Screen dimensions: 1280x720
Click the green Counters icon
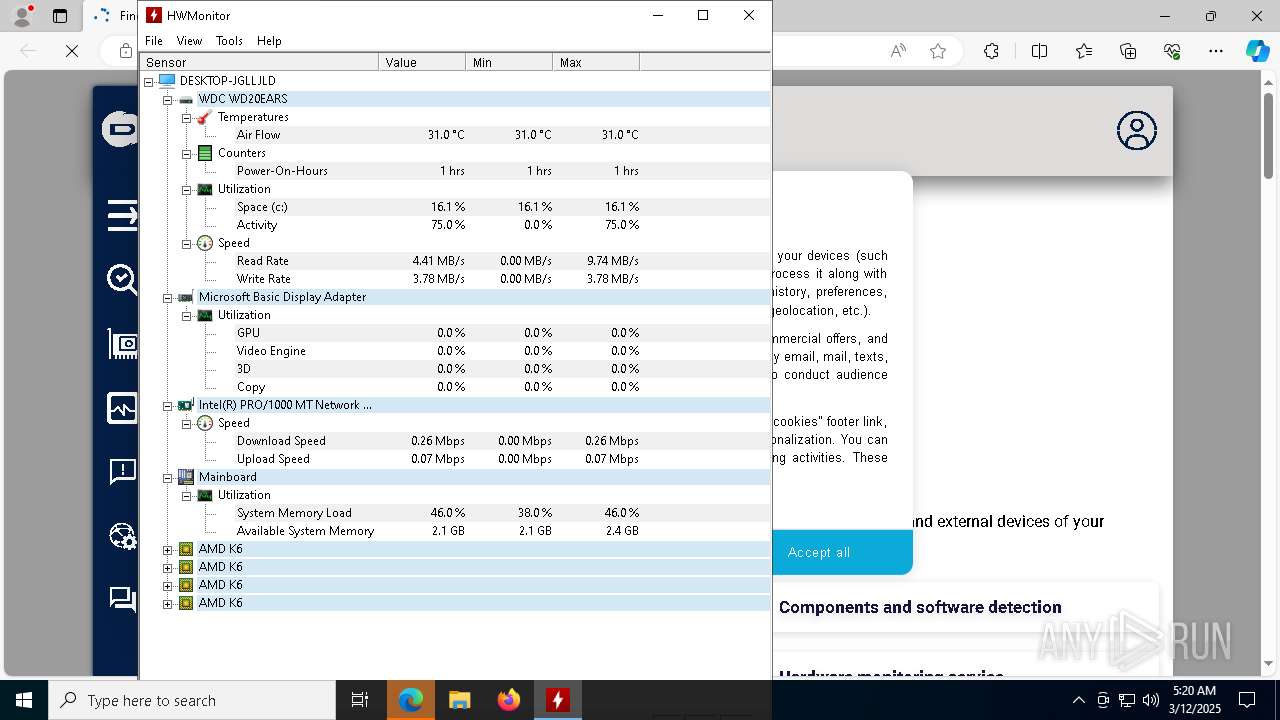(205, 153)
